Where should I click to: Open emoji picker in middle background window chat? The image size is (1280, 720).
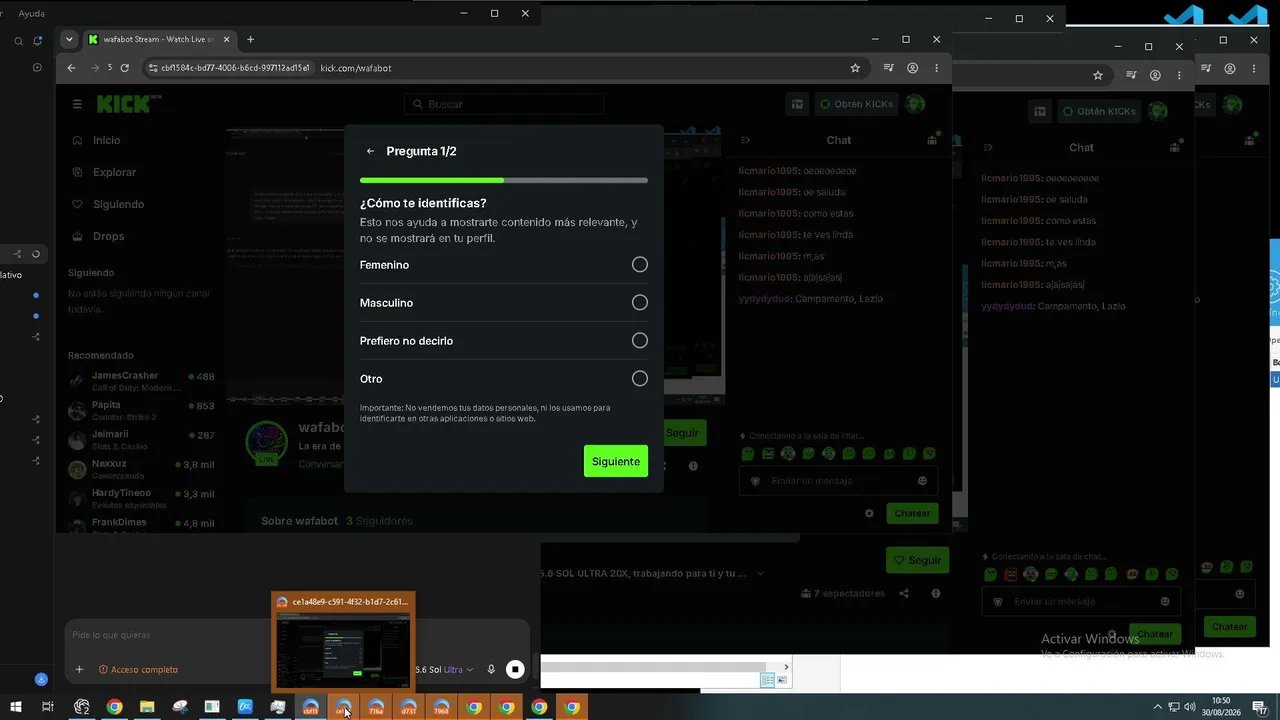[1165, 602]
